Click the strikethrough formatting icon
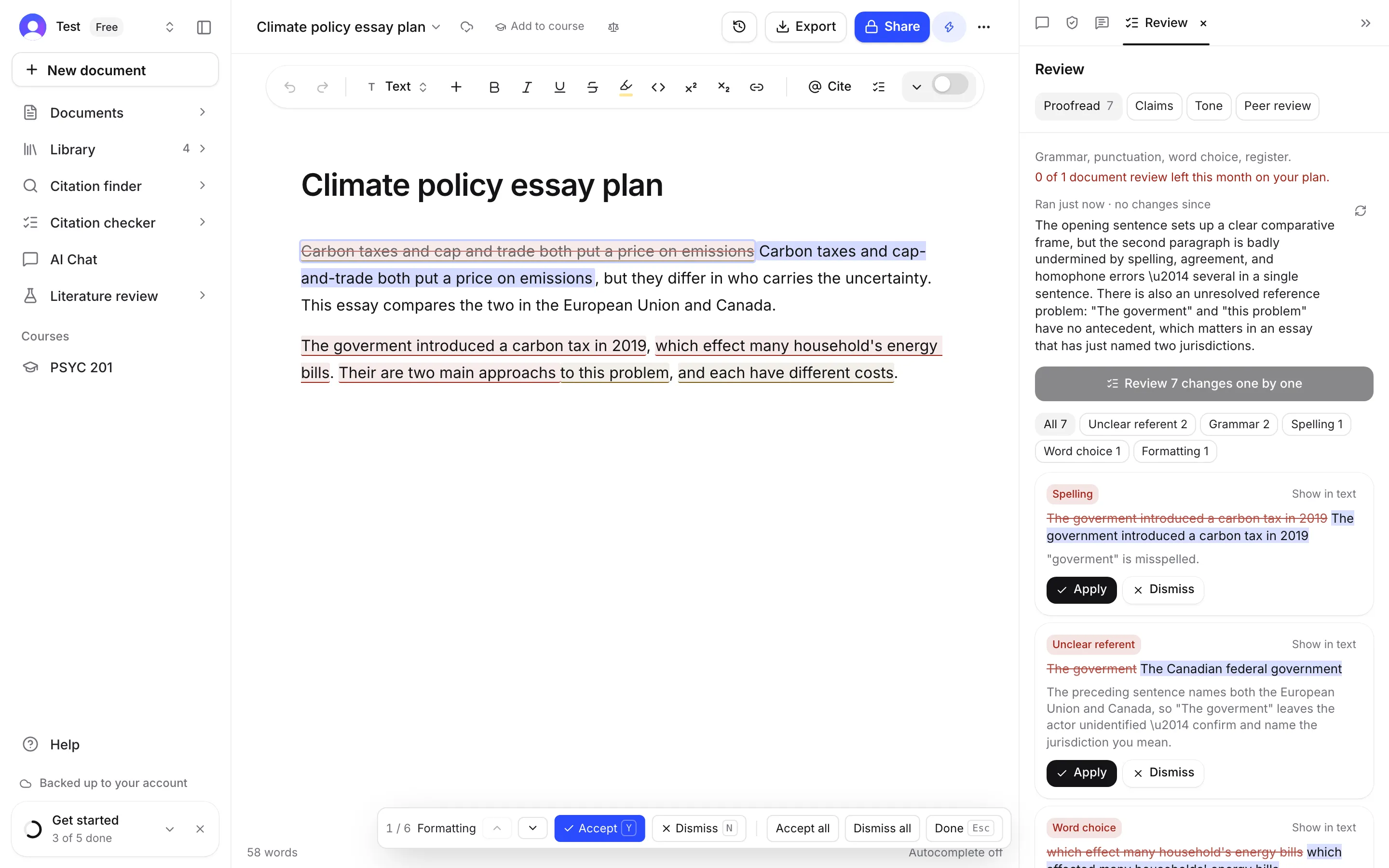The image size is (1389, 868). 592,87
